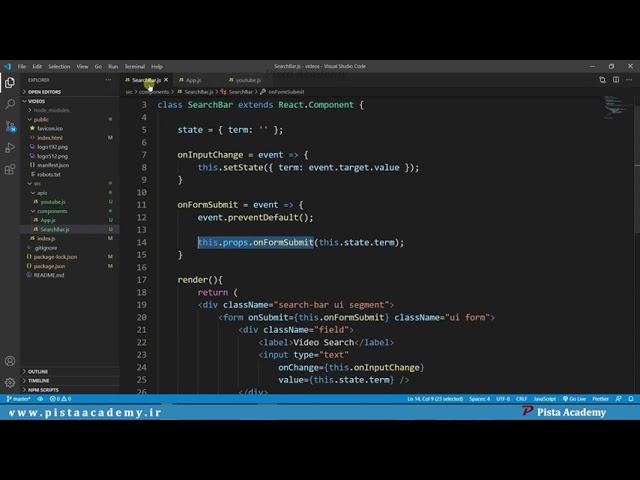Image resolution: width=640 pixels, height=480 pixels.
Task: Expand the Open Editors section
Action: point(69,92)
